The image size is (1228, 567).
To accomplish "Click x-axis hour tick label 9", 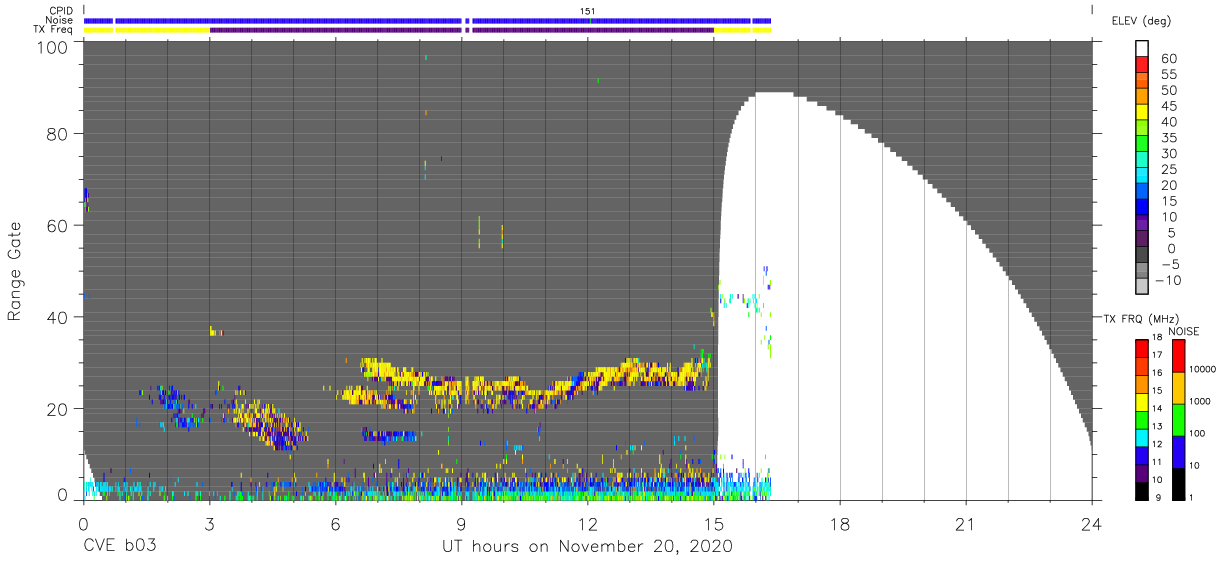I will [x=461, y=523].
